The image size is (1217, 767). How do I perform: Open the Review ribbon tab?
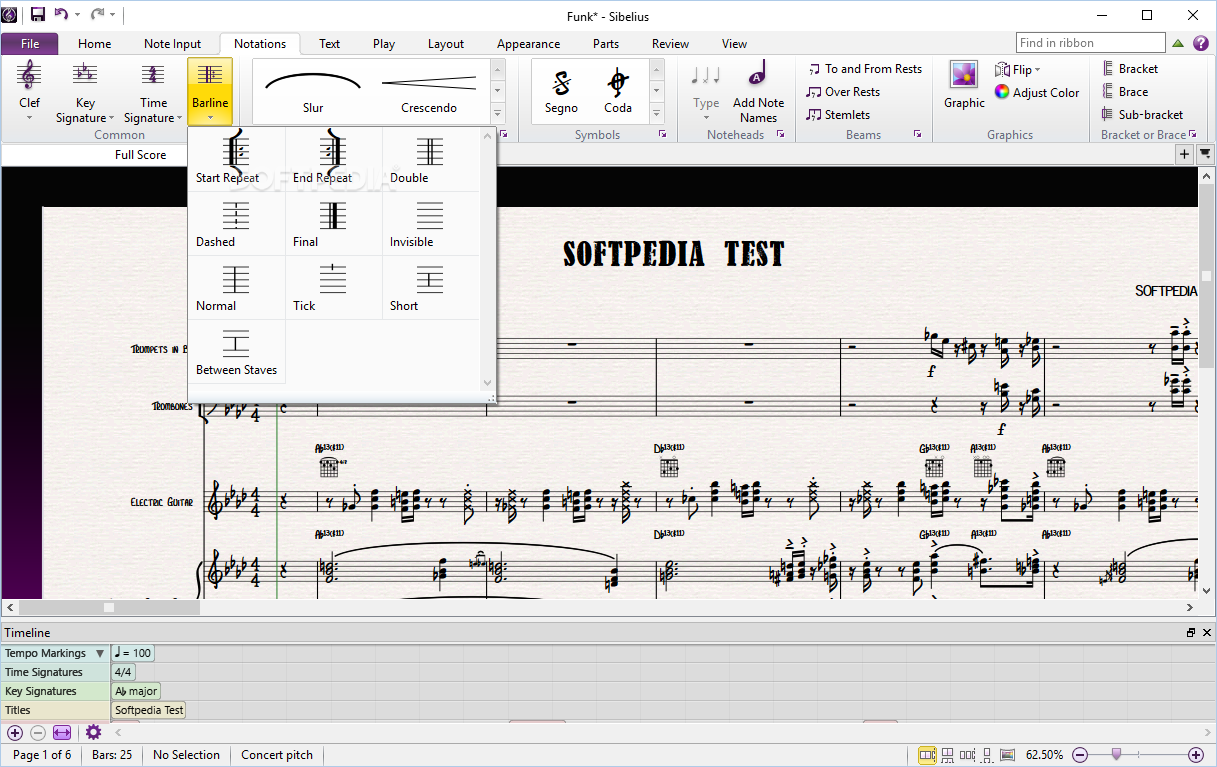coord(670,44)
